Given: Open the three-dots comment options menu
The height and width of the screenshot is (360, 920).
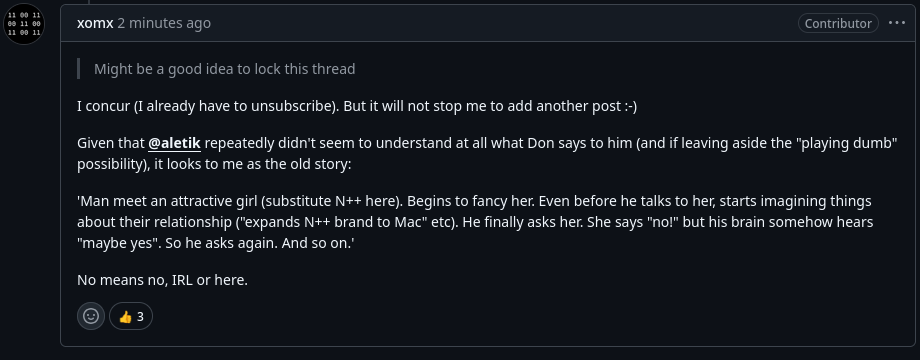Looking at the screenshot, I should coord(897,23).
